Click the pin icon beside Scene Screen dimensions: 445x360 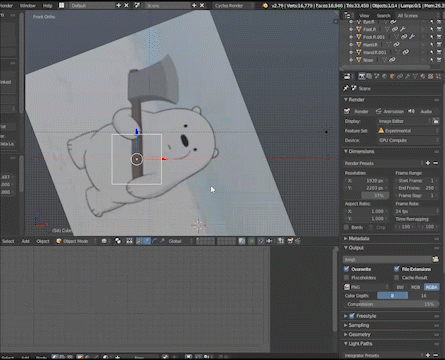click(x=346, y=88)
